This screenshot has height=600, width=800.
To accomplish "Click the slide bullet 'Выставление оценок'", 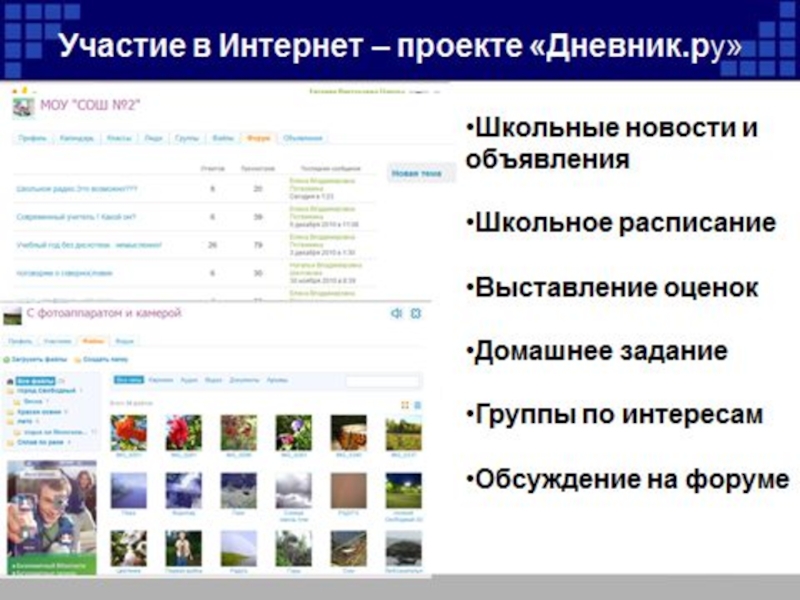I will click(x=612, y=287).
